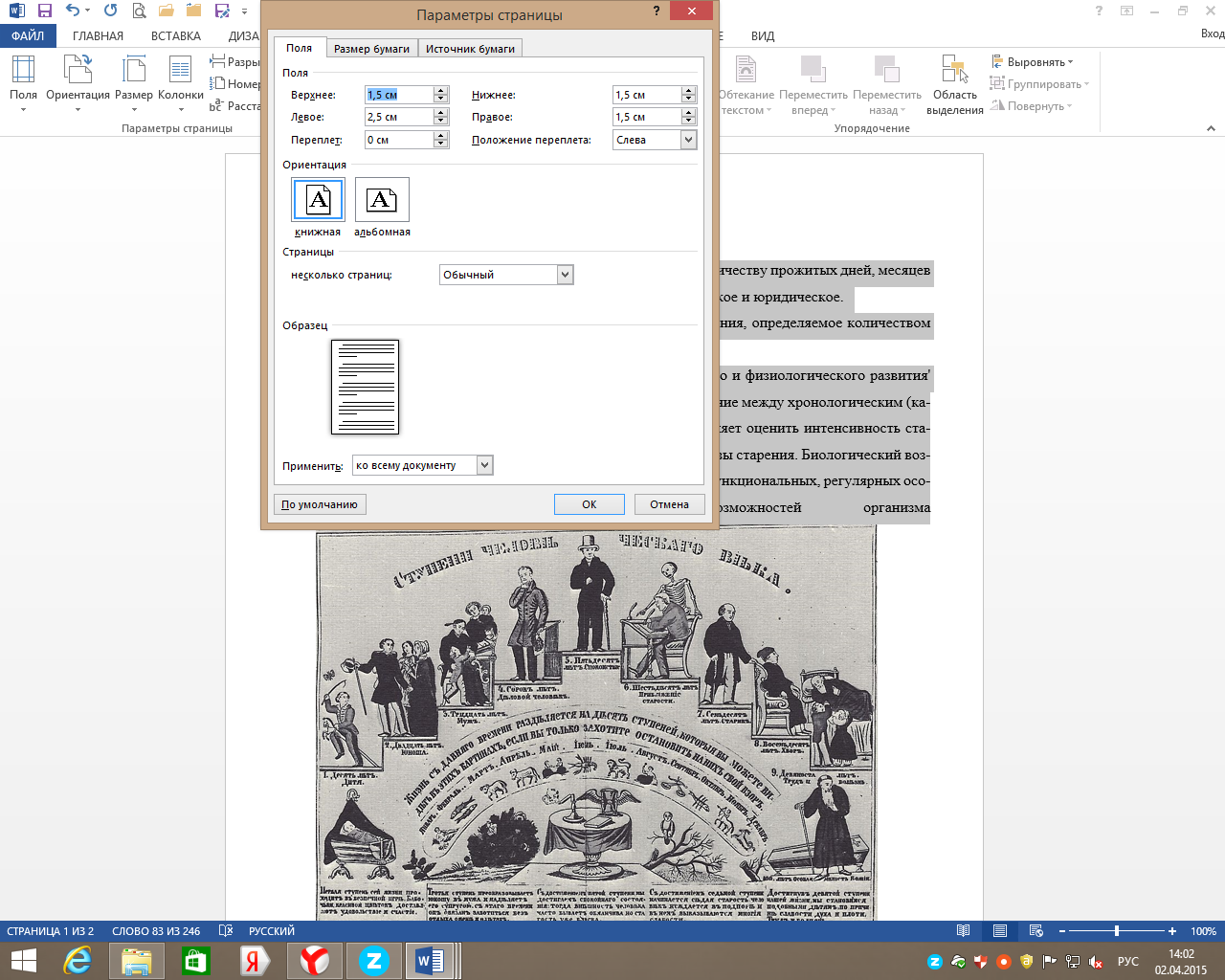Open the Undo history dropdown arrow
1225x980 pixels.
(87, 11)
